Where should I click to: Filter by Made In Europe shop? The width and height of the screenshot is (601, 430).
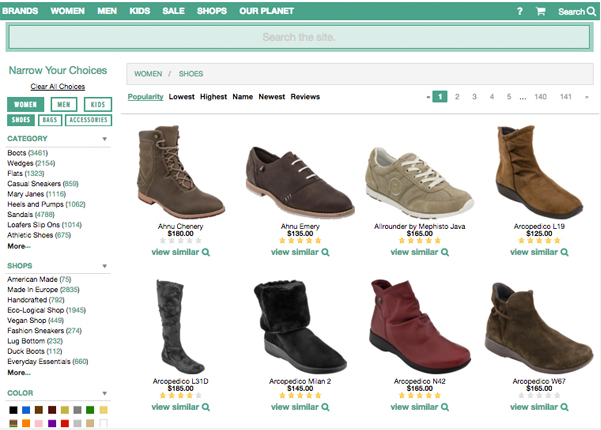coord(43,290)
